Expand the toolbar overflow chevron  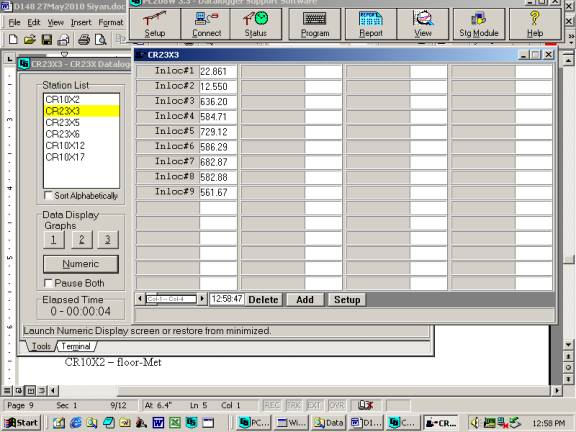point(571,36)
